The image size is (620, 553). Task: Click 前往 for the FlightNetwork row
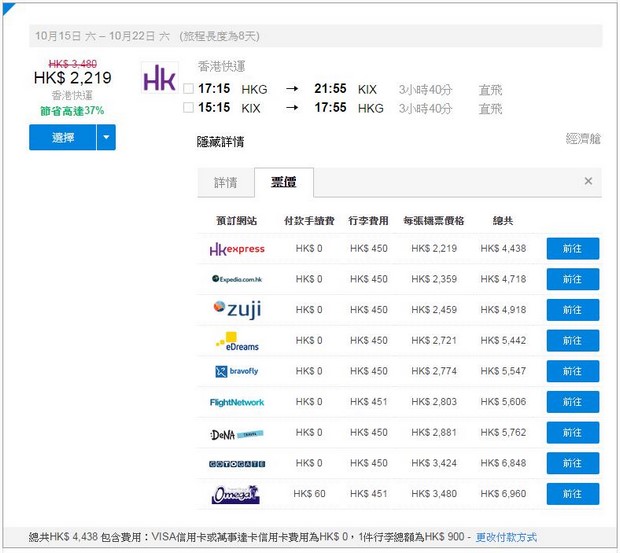(x=573, y=402)
